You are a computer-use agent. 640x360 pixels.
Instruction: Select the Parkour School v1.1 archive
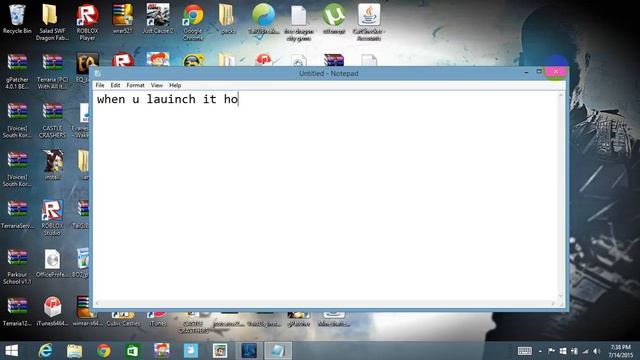[x=17, y=267]
